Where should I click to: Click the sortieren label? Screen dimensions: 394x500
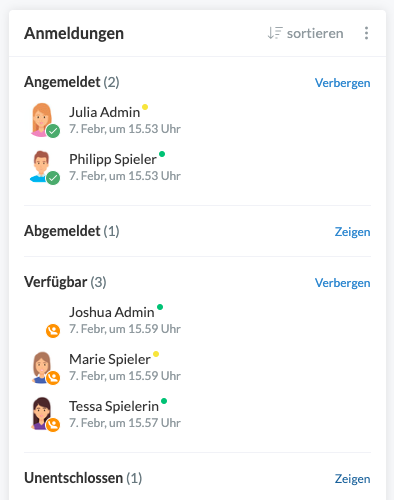(x=315, y=33)
